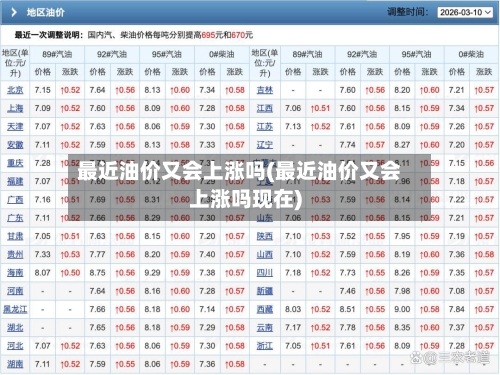This screenshot has height=375, width=500.
Task: Select the 湖南 region link
Action: 15,364
